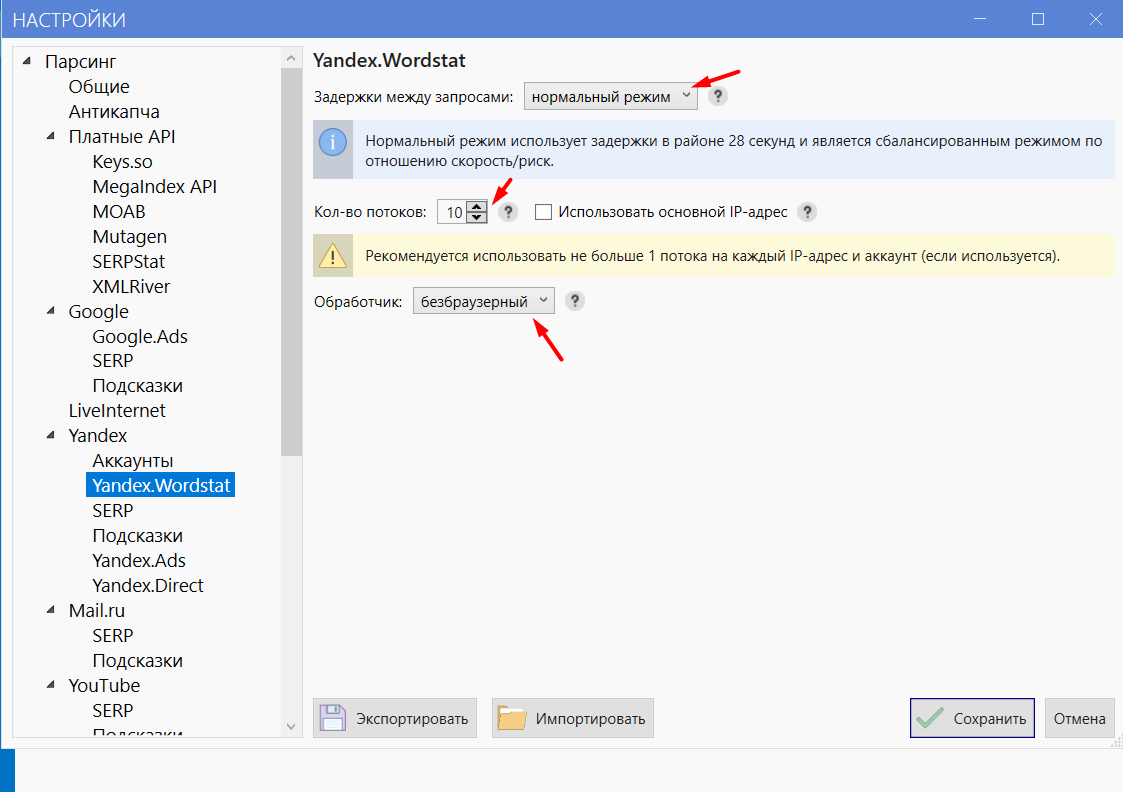Click help icon beside thread count stepper
1123x792 pixels.
(x=508, y=212)
